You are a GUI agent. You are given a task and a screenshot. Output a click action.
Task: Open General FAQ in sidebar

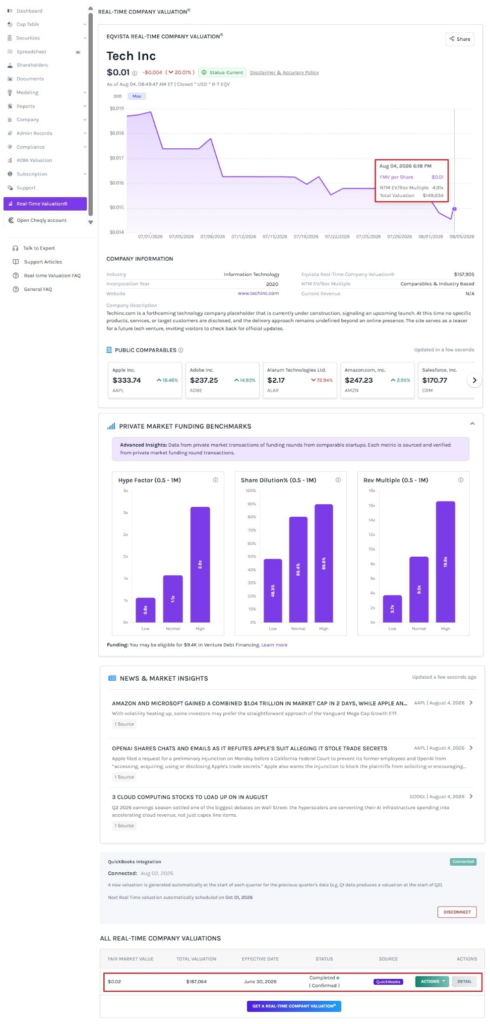39,289
